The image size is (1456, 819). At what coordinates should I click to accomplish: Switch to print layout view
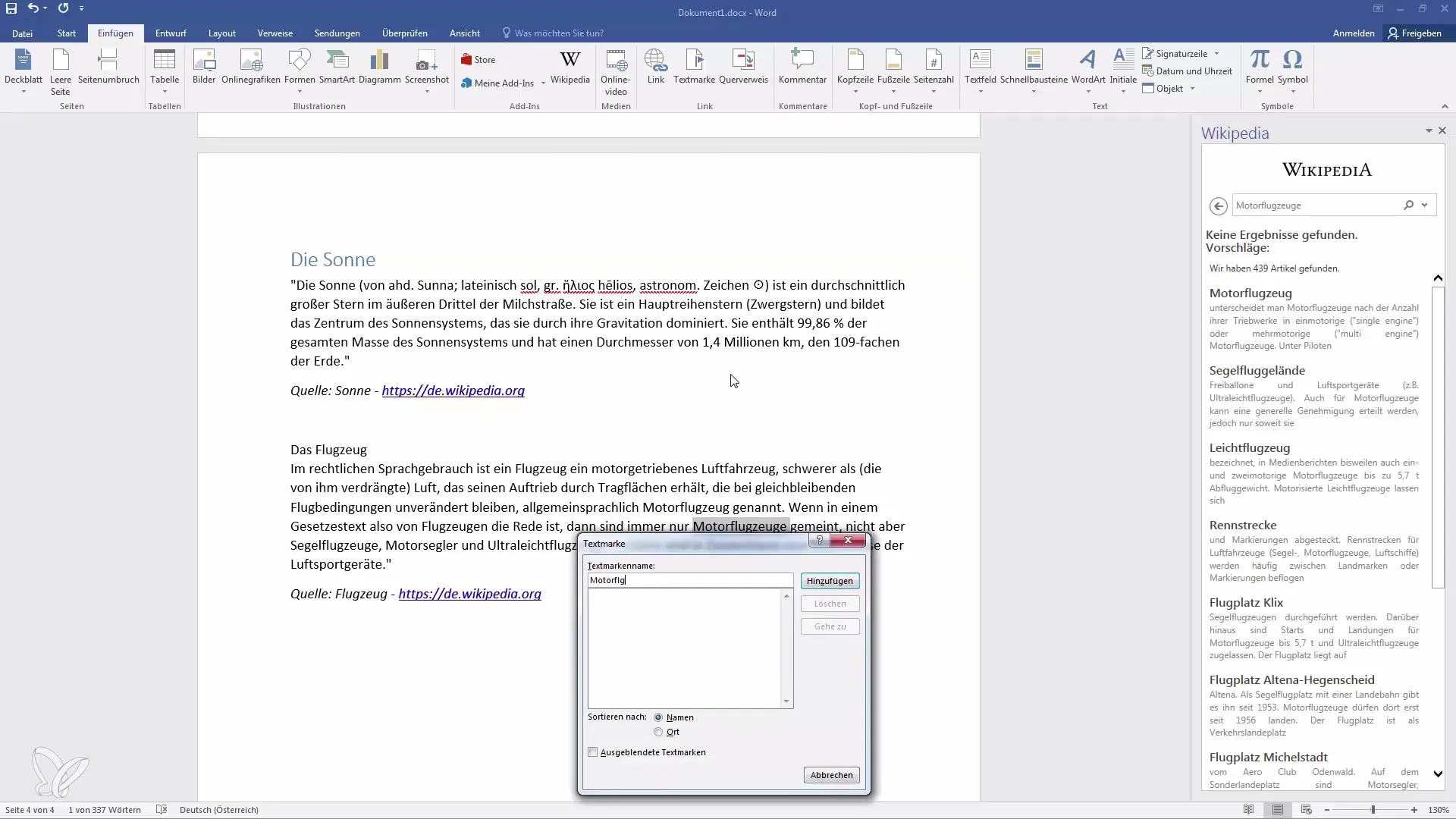[1278, 810]
